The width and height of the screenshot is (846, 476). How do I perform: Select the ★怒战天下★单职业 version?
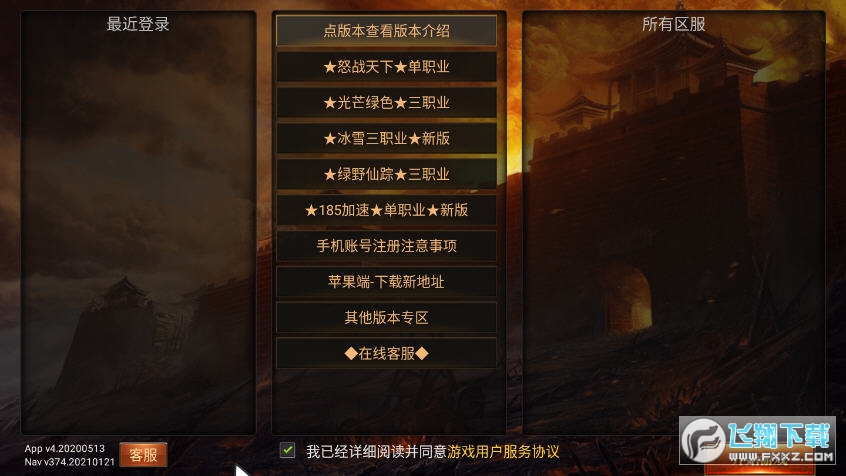click(x=386, y=66)
